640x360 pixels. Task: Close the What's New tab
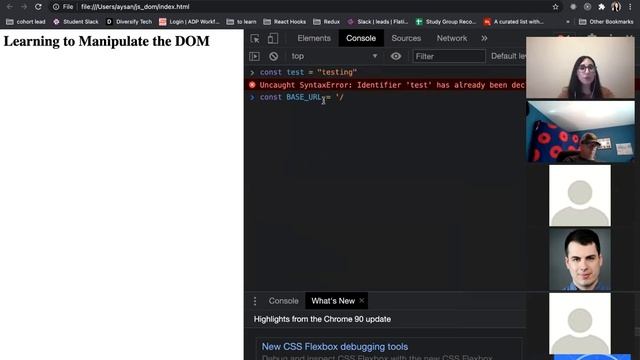[x=362, y=300]
